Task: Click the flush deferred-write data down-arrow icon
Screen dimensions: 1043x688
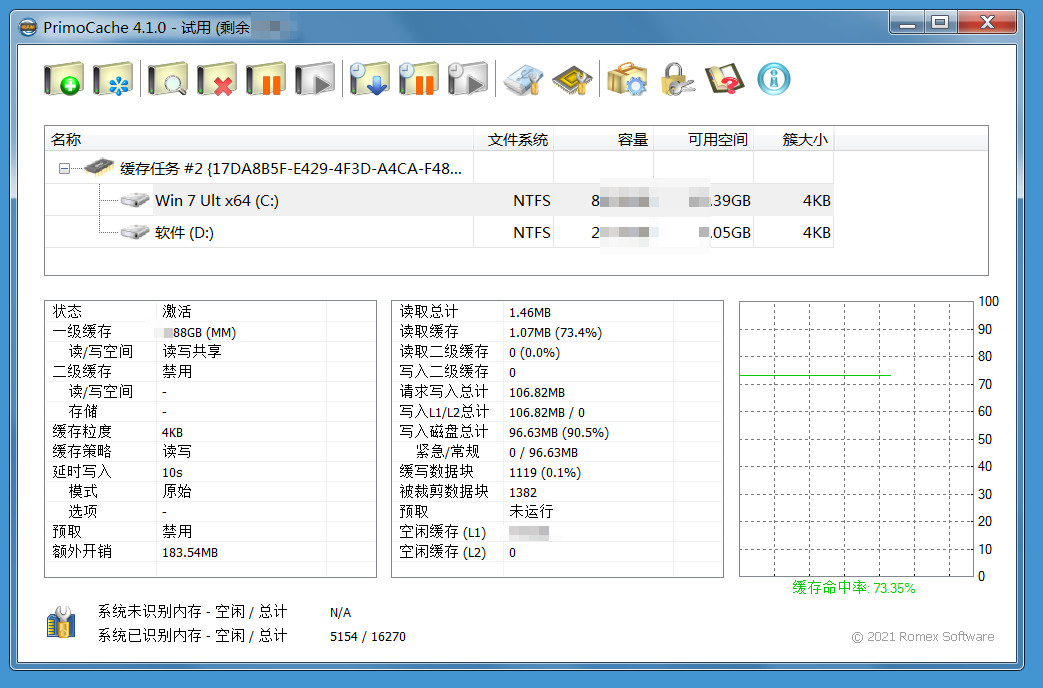Action: click(370, 79)
